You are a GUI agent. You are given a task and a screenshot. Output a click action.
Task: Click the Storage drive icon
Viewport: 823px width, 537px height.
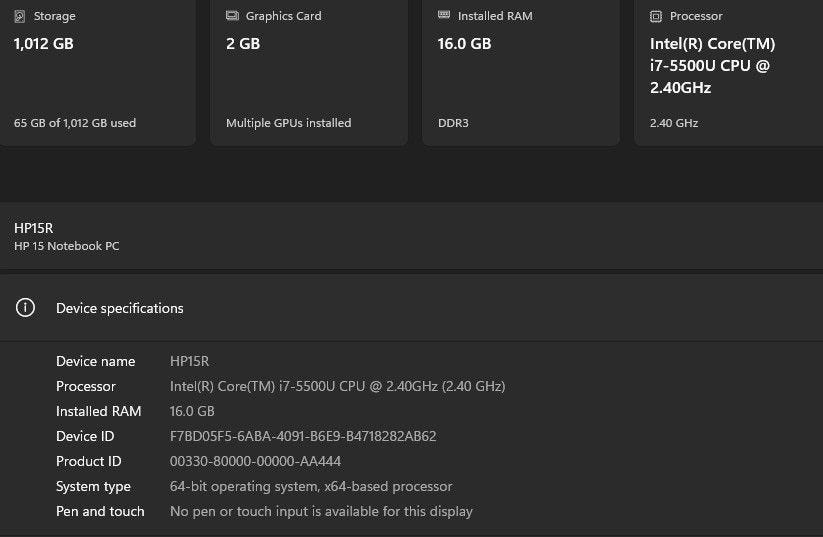point(20,16)
